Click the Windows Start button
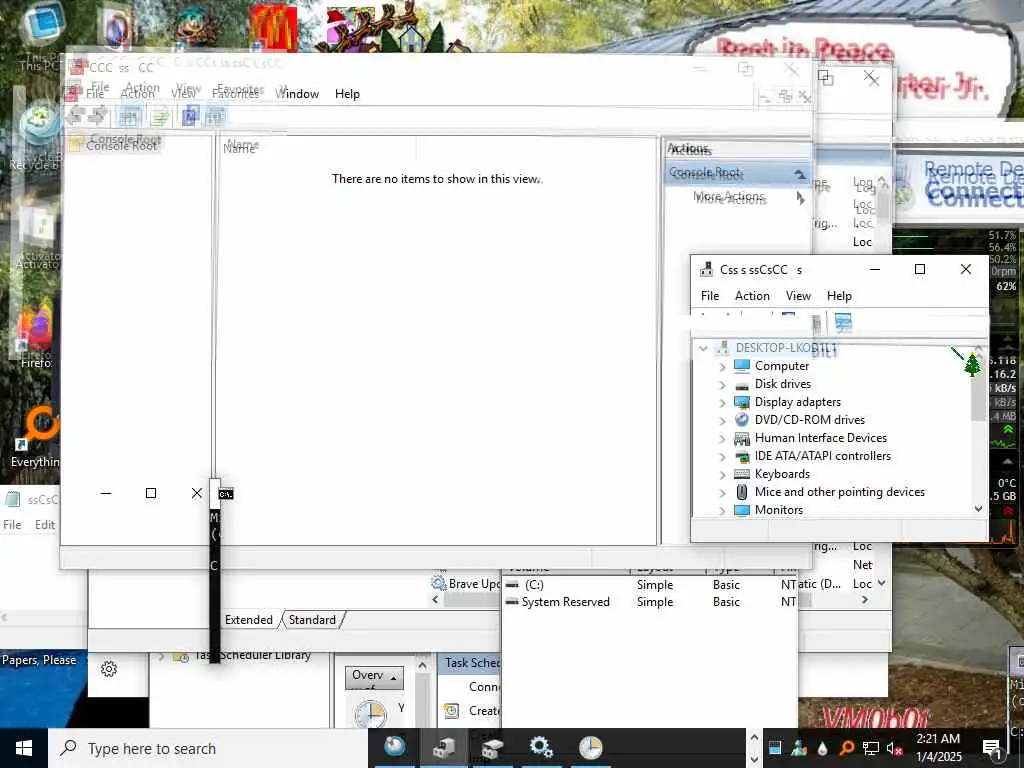 tap(24, 748)
